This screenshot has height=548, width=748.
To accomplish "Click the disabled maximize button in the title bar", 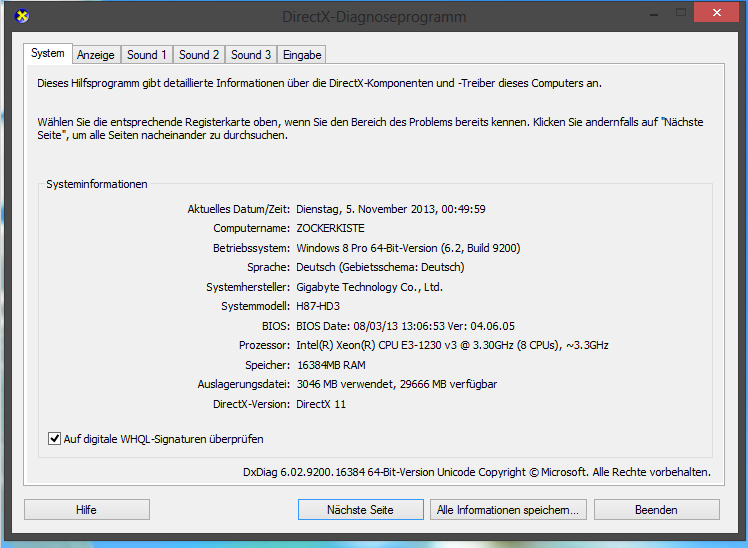I will [681, 13].
